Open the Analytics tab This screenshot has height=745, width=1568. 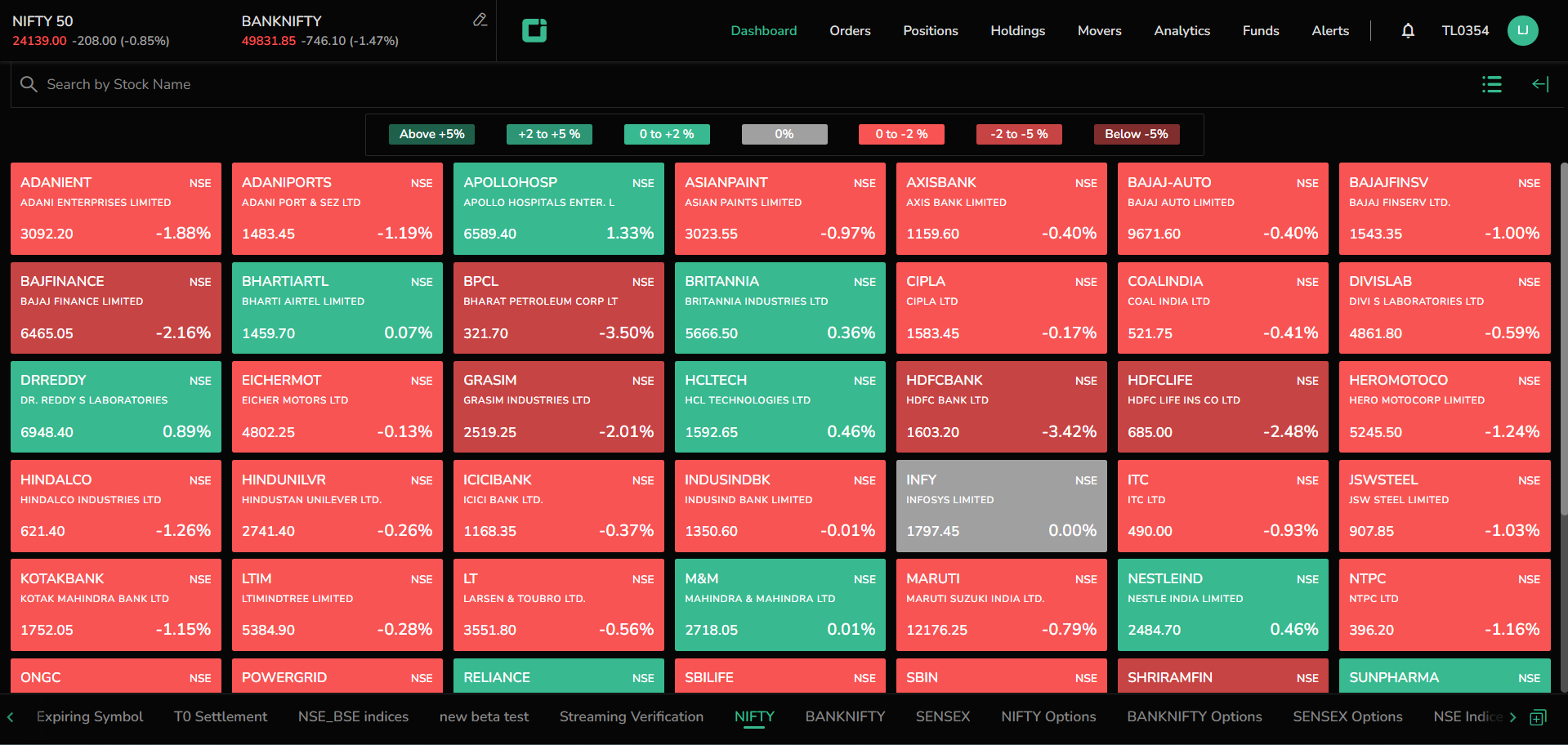[1182, 30]
